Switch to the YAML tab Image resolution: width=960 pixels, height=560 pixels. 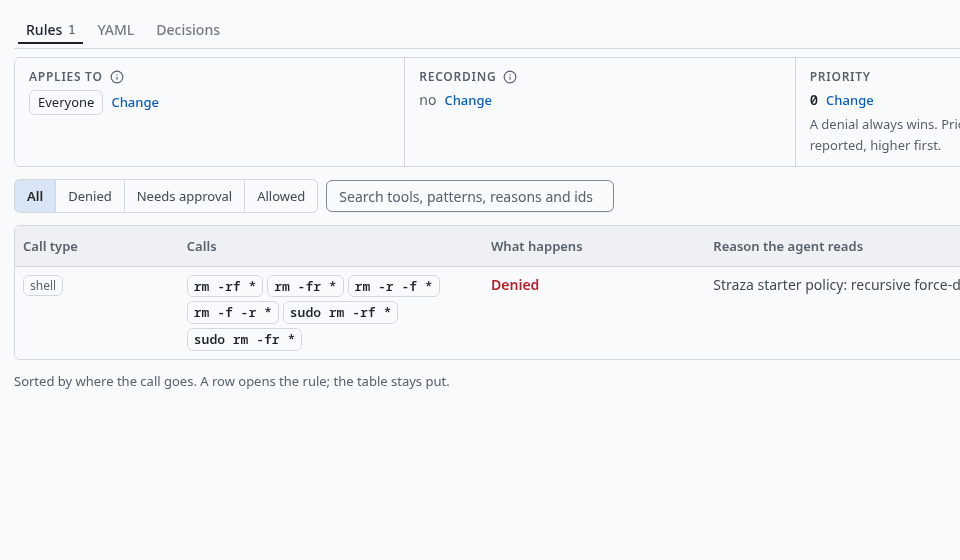point(115,30)
